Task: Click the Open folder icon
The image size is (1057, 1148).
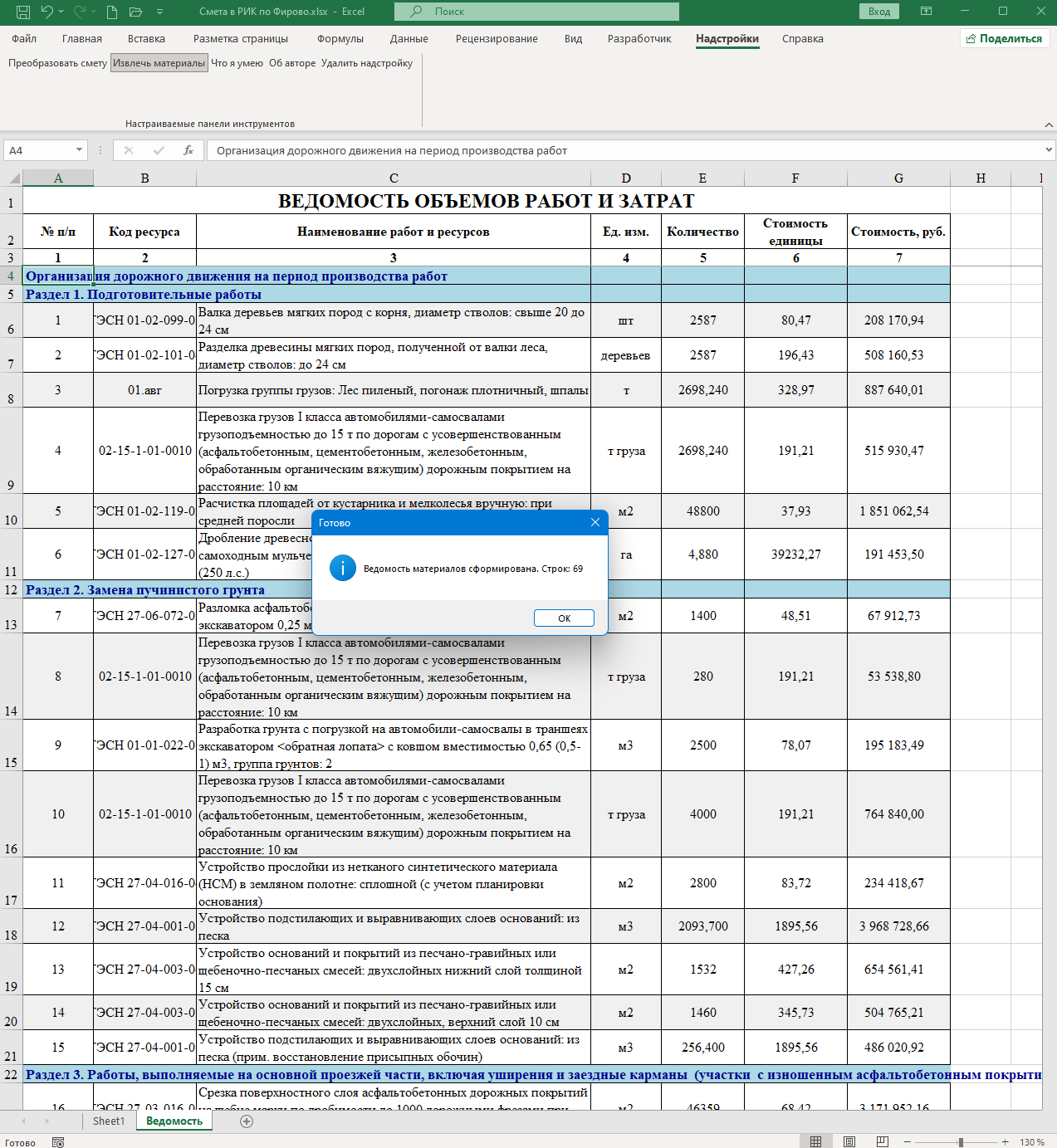Action: 136,12
